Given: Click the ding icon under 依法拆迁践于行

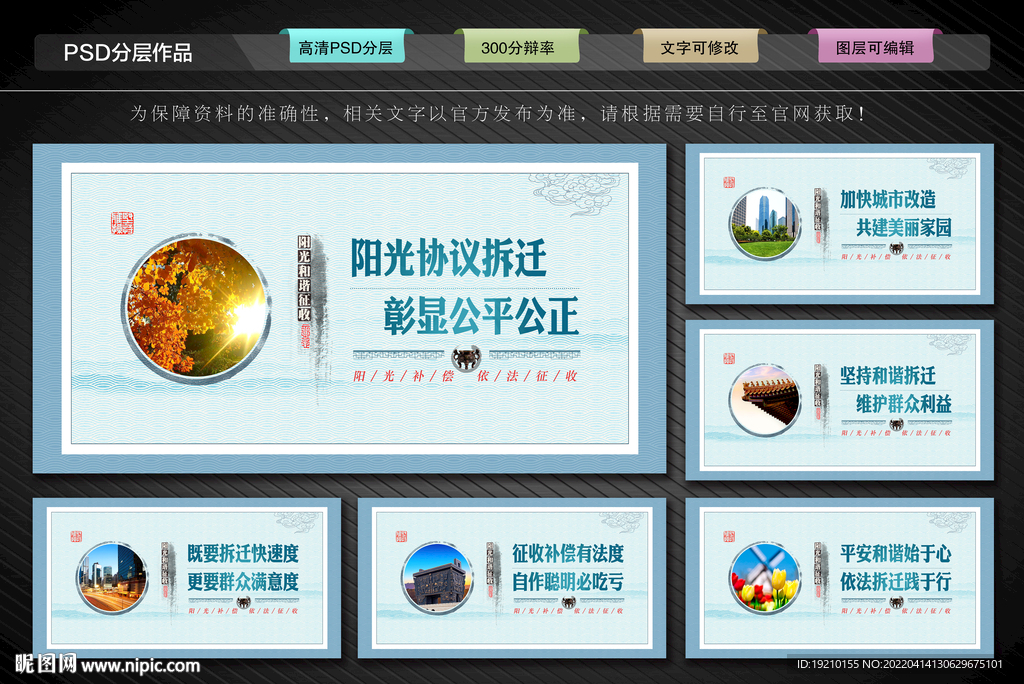Looking at the screenshot, I should pyautogui.click(x=897, y=602).
